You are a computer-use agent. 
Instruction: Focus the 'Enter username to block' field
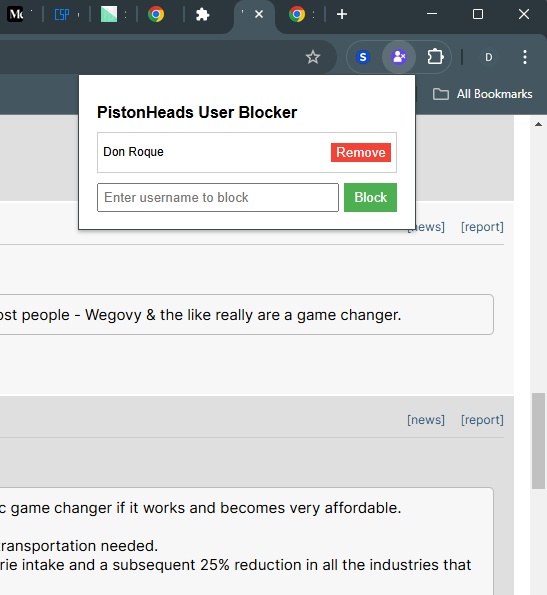point(218,197)
